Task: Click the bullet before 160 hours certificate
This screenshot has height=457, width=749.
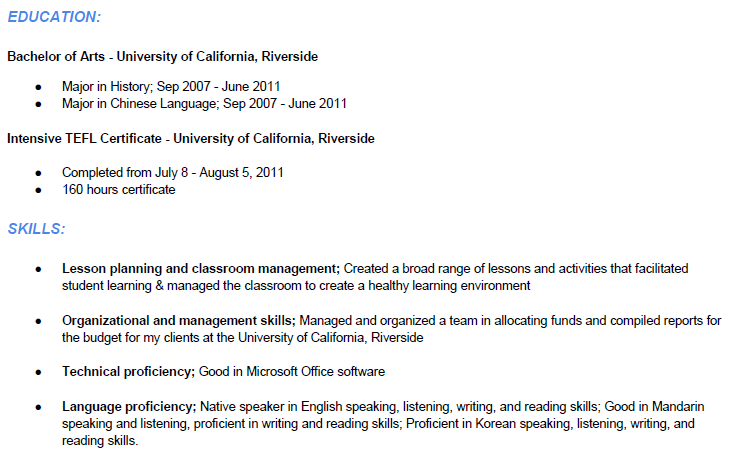Action: (38, 189)
